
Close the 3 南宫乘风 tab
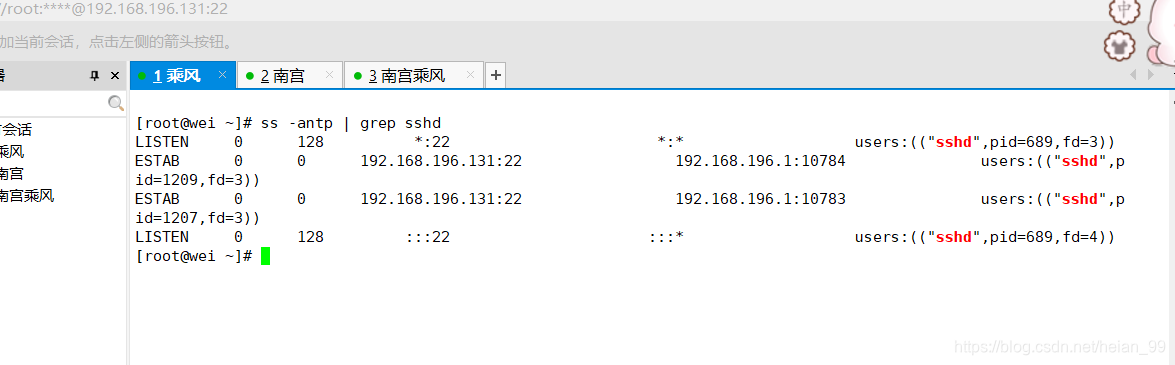470,75
